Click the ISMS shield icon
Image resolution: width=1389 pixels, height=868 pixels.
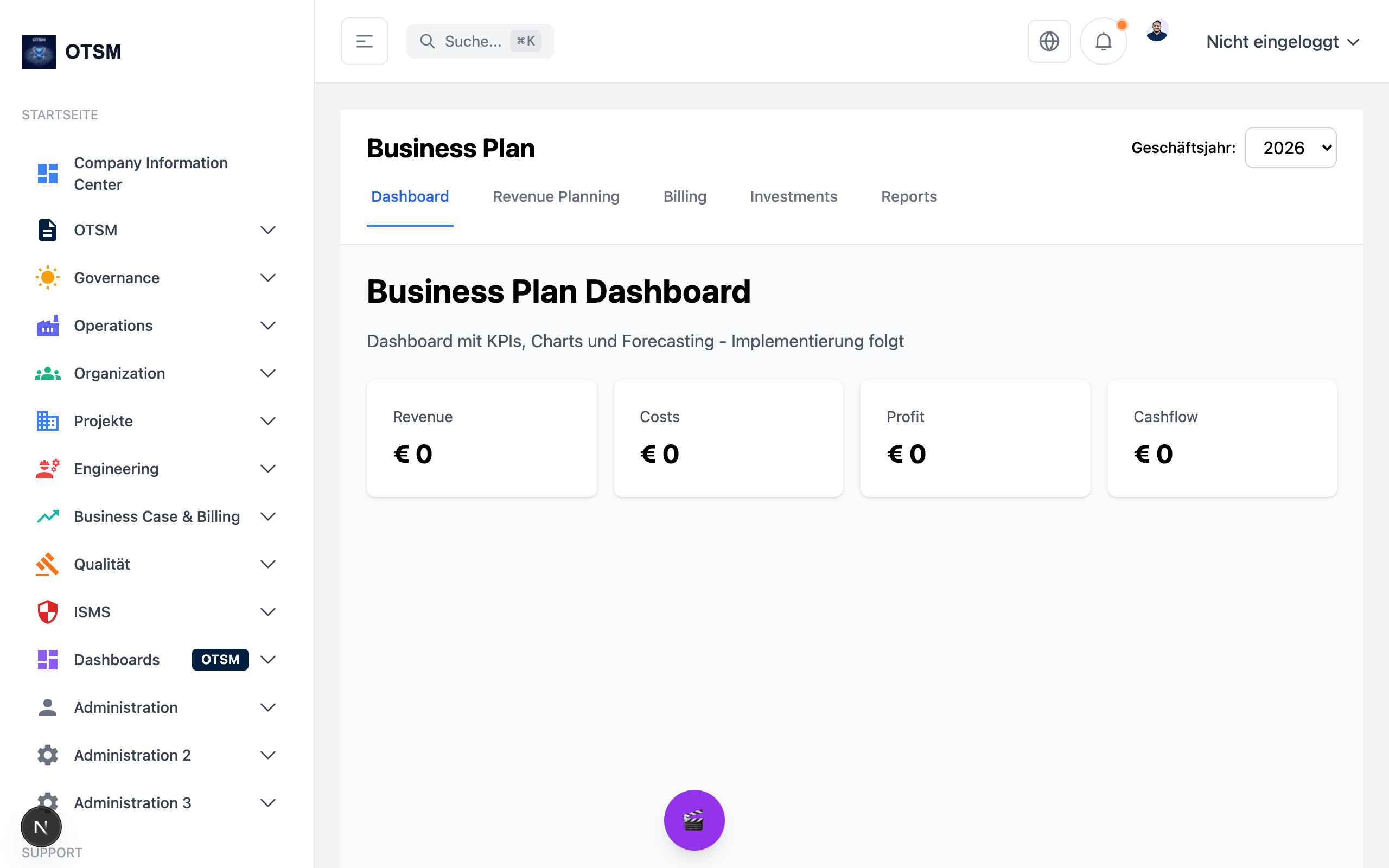tap(48, 612)
